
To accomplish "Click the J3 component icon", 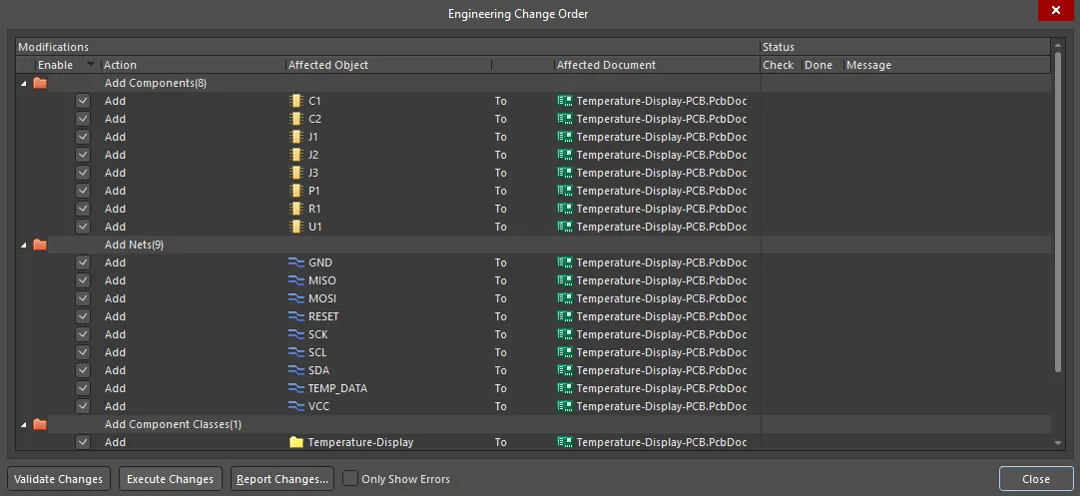I will [x=296, y=172].
